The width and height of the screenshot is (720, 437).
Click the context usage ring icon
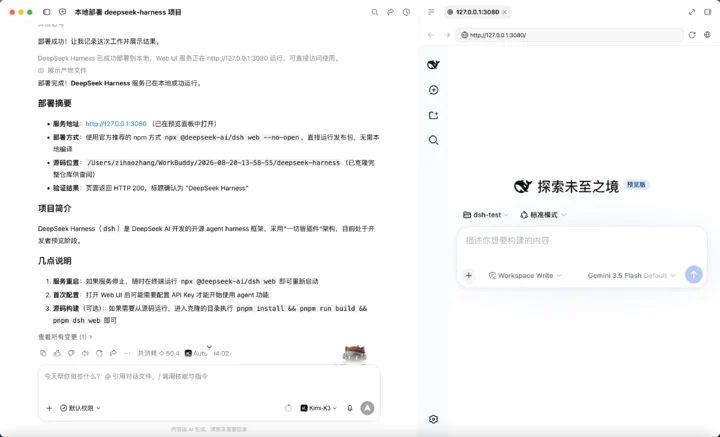(288, 408)
